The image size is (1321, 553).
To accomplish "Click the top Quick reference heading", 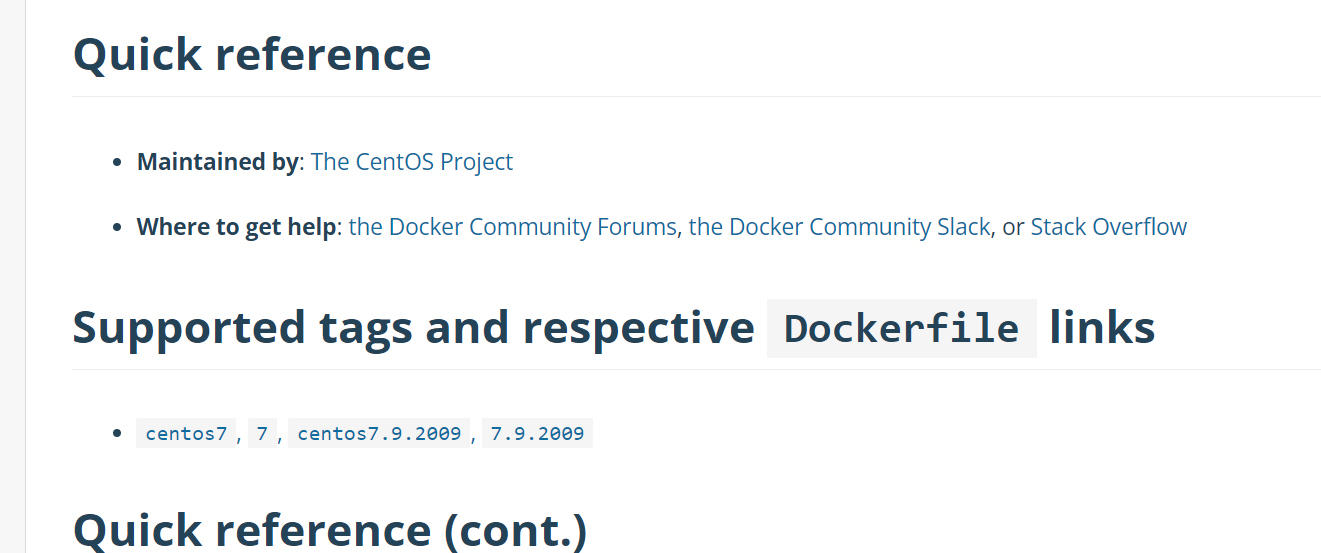I will pos(252,54).
